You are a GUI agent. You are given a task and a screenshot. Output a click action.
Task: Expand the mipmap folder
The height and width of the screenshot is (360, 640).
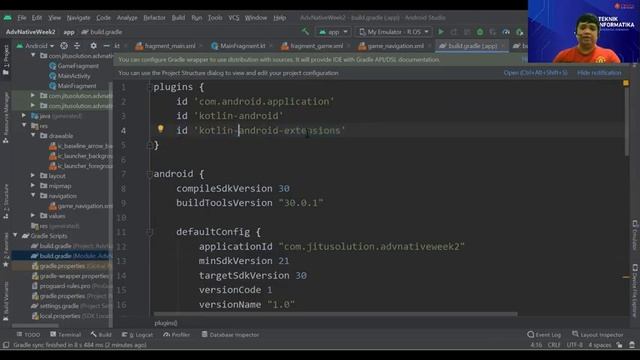coord(33,186)
